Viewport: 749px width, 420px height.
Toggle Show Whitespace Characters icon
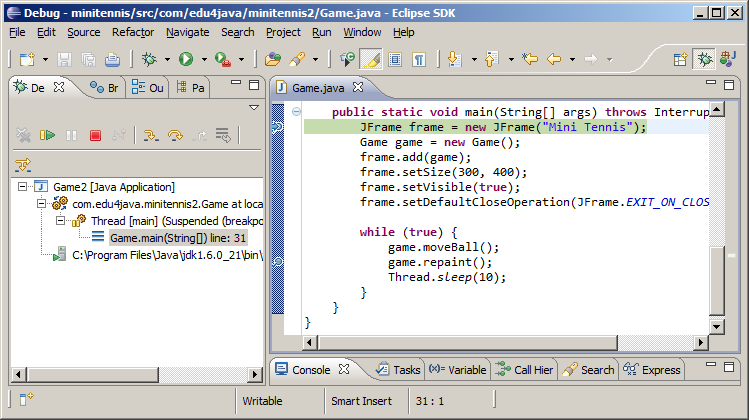point(419,59)
